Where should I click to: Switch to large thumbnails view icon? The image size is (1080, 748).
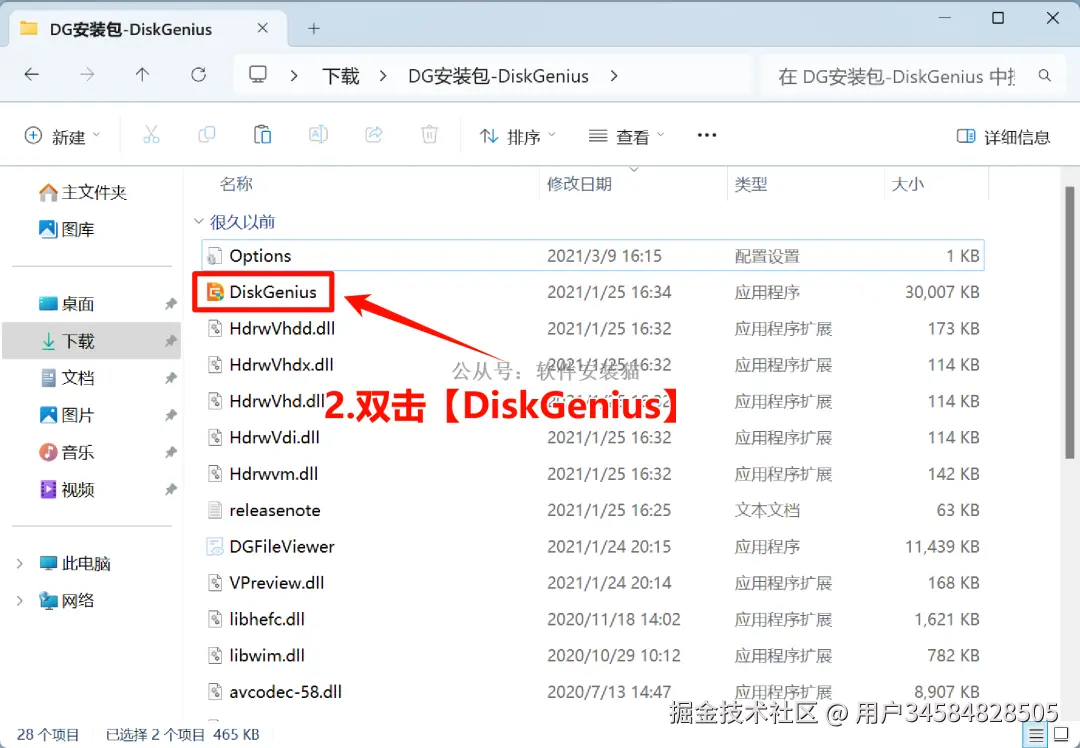[x=1061, y=735]
